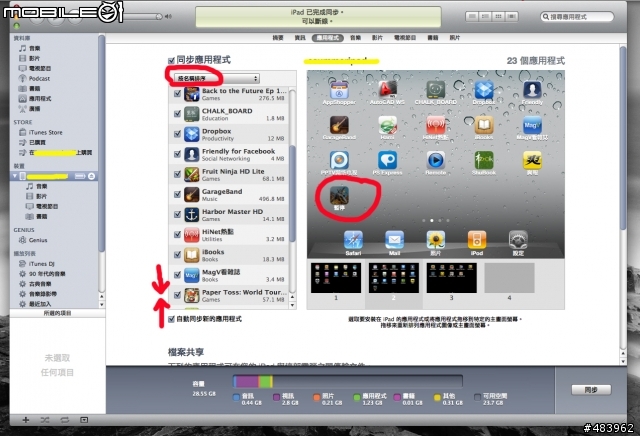Select the HiNet app icon on iPad screen
The width and height of the screenshot is (640, 436).
[436, 125]
